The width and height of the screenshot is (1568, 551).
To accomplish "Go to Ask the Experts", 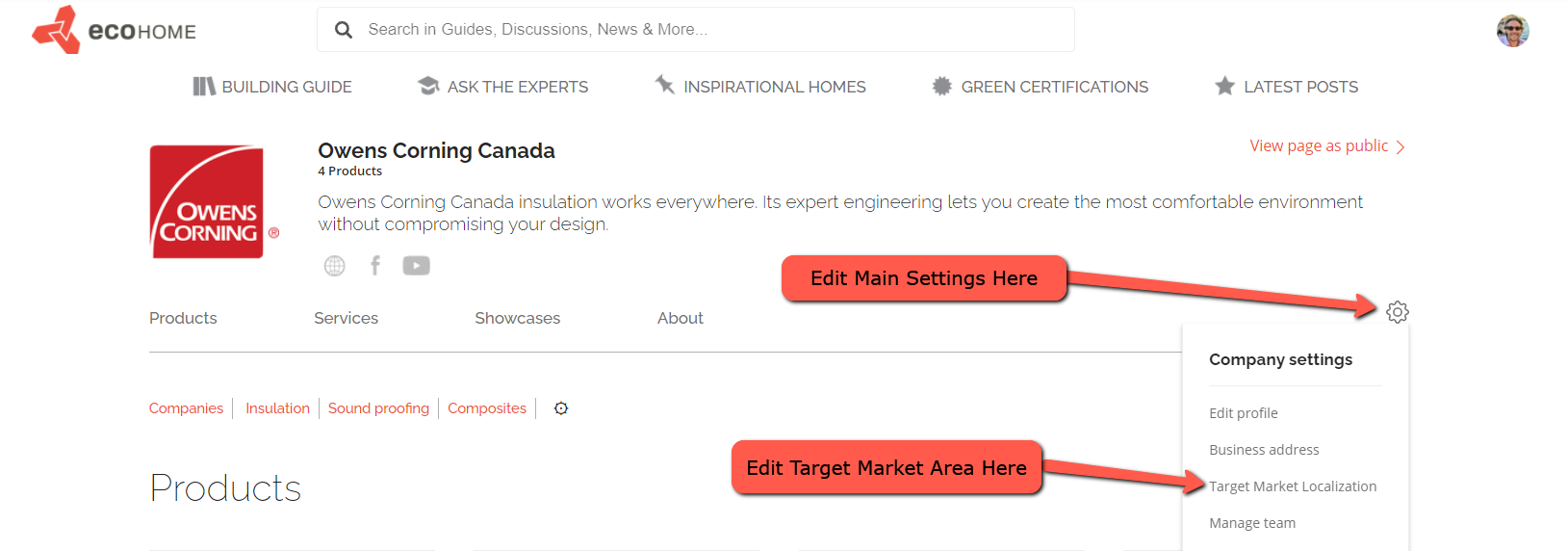I will [502, 87].
